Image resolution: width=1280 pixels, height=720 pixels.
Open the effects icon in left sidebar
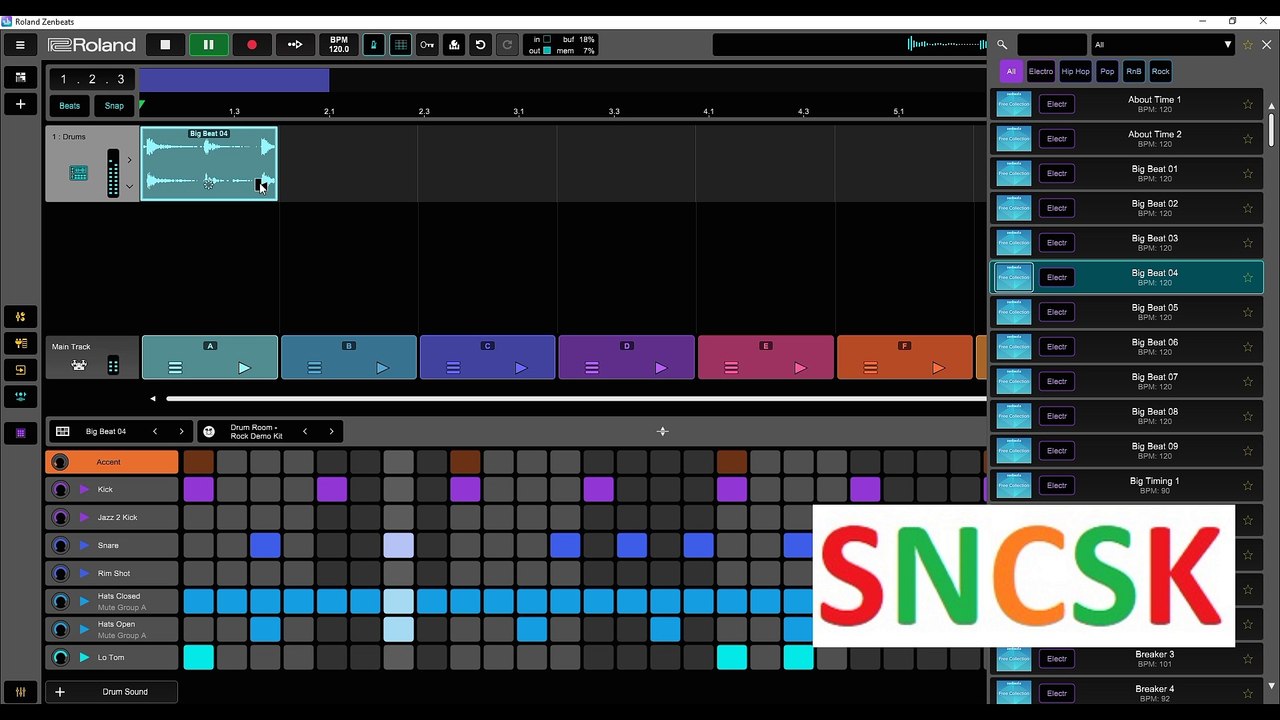(20, 343)
